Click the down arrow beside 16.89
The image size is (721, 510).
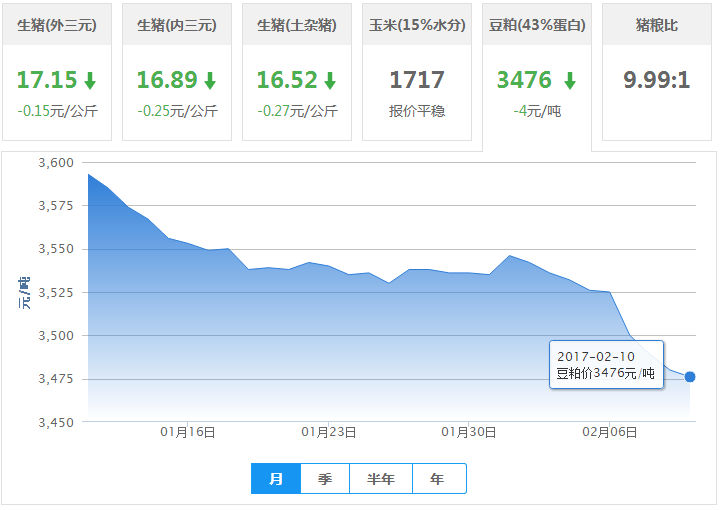pyautogui.click(x=210, y=80)
